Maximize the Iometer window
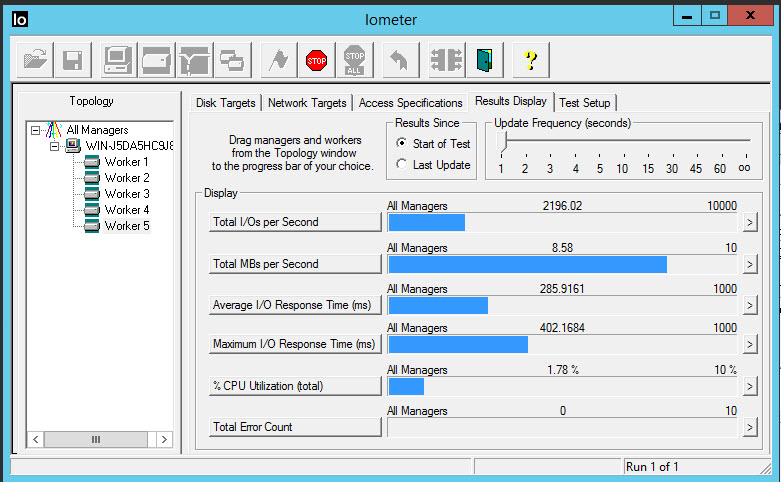 (x=714, y=15)
